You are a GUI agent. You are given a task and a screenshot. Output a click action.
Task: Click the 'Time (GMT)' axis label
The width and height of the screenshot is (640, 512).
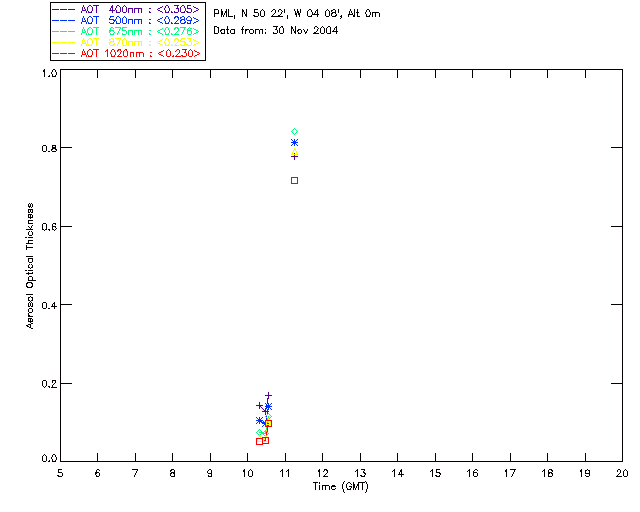click(340, 487)
